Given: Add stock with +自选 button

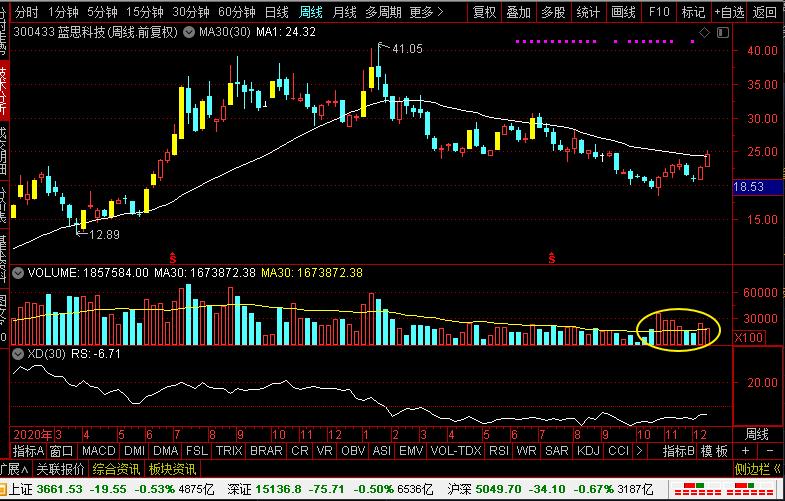Looking at the screenshot, I should pos(729,12).
